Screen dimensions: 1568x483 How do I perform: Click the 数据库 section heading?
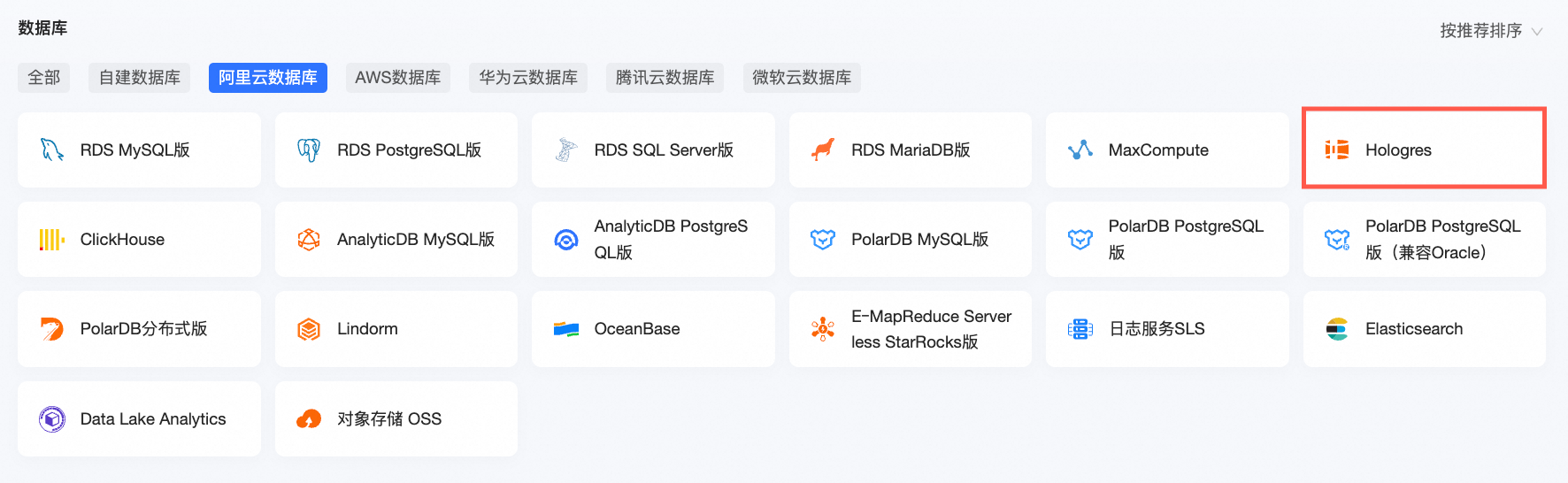[42, 28]
